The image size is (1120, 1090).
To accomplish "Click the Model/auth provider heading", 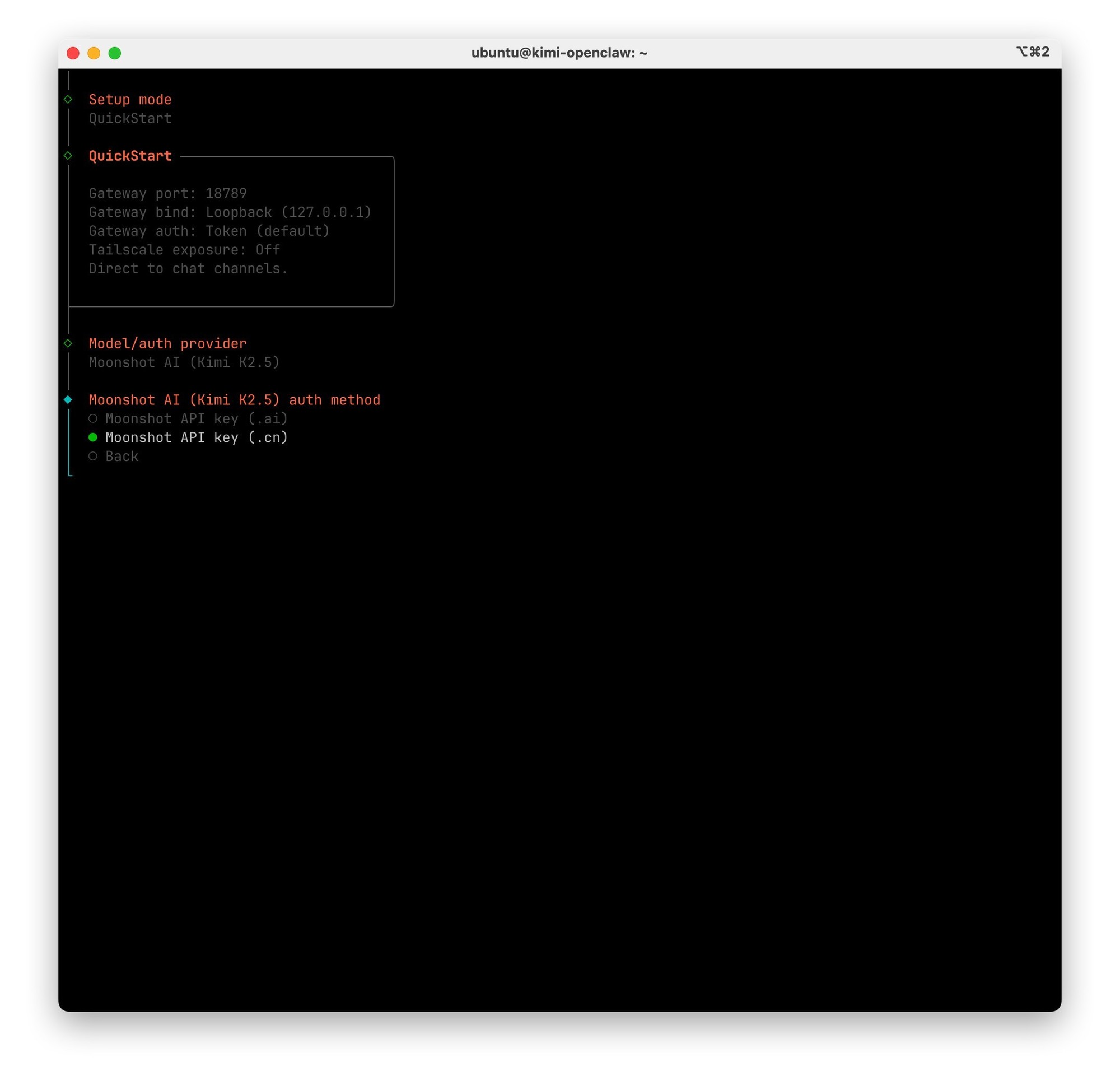I will pos(167,343).
